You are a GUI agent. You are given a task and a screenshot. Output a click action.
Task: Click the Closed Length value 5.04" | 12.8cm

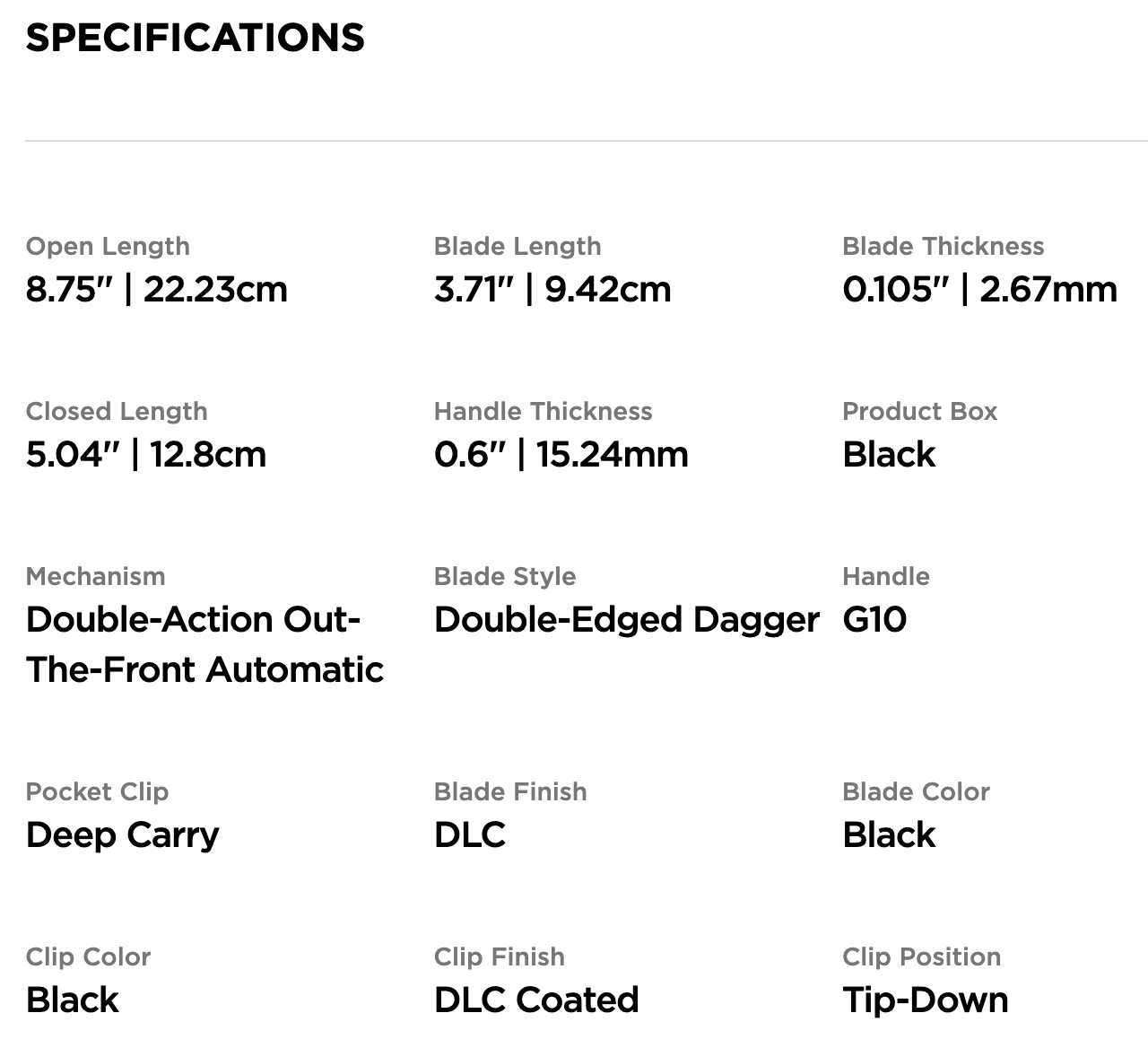click(145, 455)
